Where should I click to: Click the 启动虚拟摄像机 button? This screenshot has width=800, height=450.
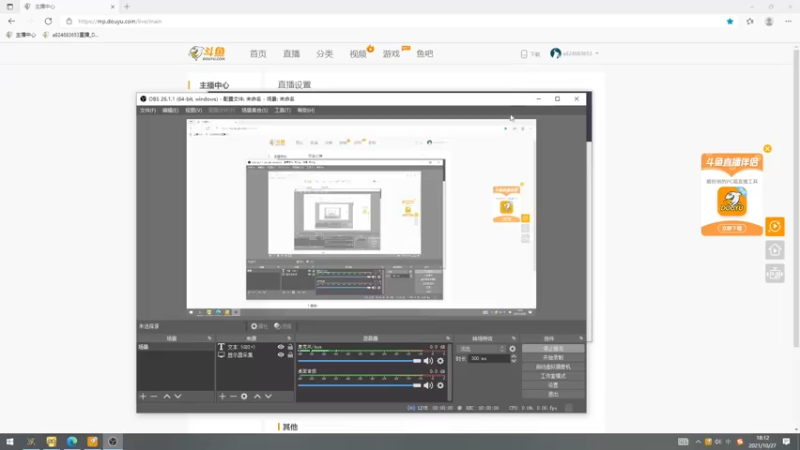point(553,367)
